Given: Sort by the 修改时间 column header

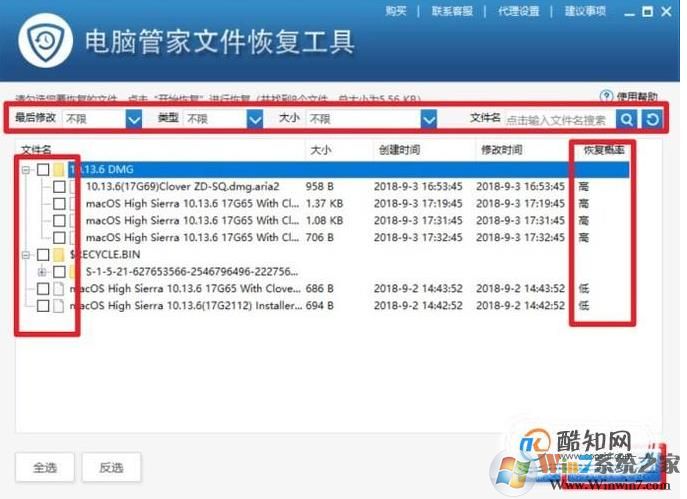Looking at the screenshot, I should [x=502, y=150].
